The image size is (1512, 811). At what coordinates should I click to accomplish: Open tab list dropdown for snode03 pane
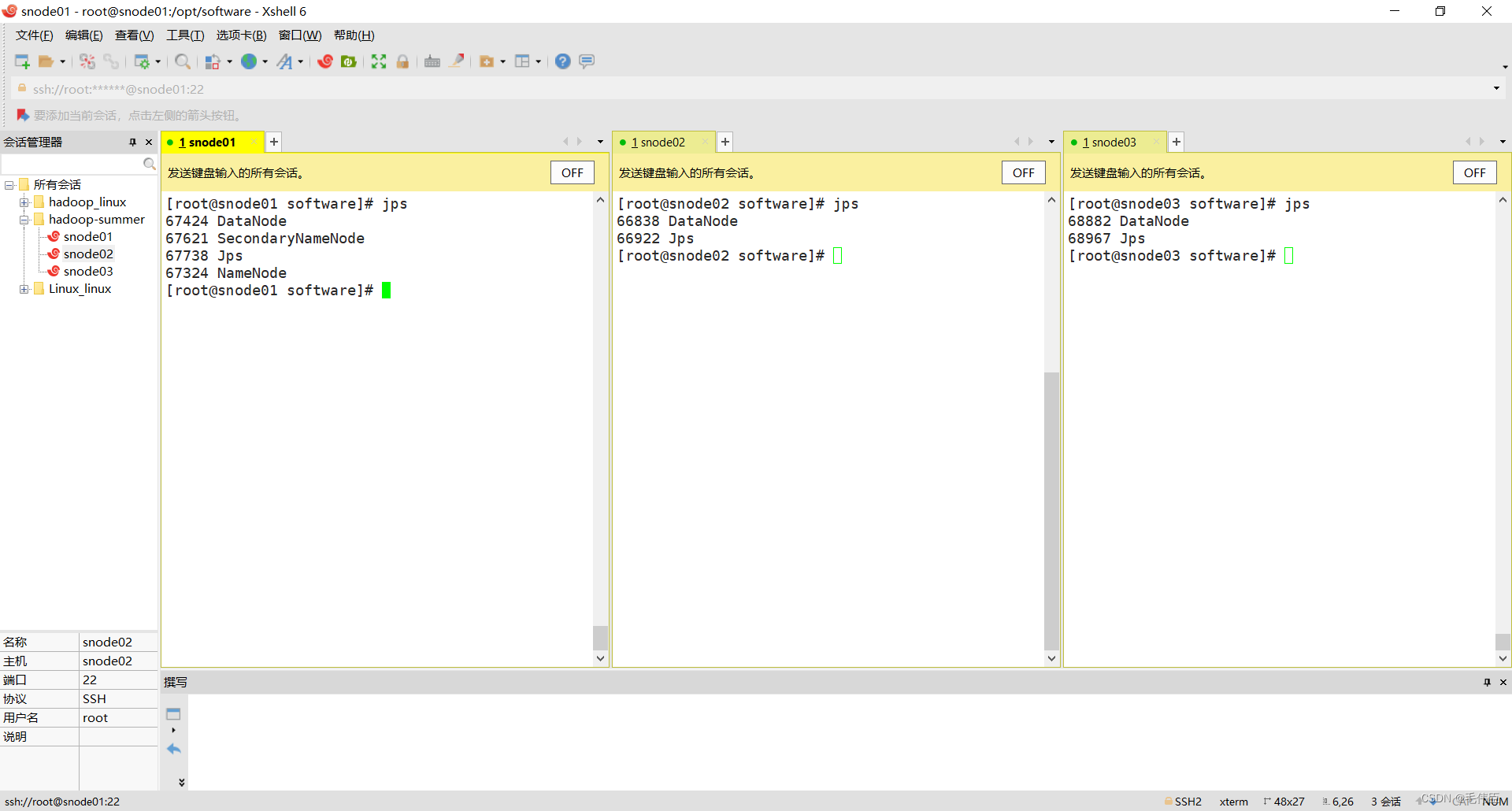[x=1503, y=142]
